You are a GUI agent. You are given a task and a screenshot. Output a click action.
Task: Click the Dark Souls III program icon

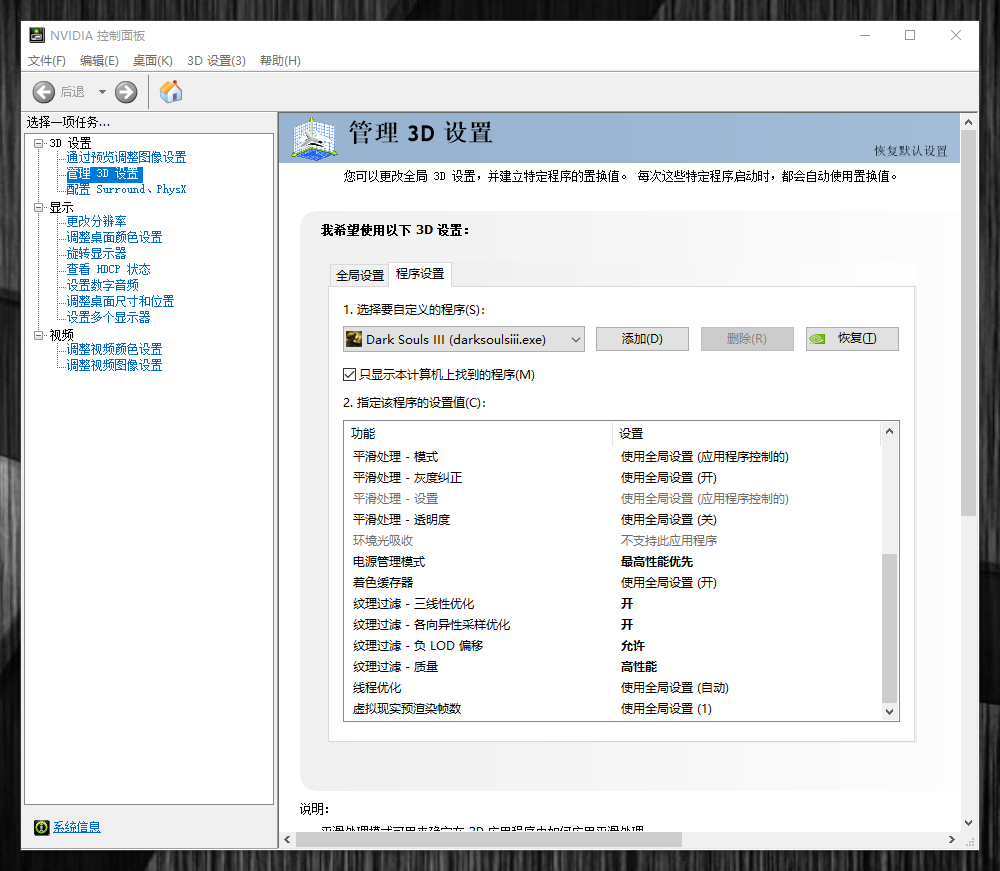[353, 339]
